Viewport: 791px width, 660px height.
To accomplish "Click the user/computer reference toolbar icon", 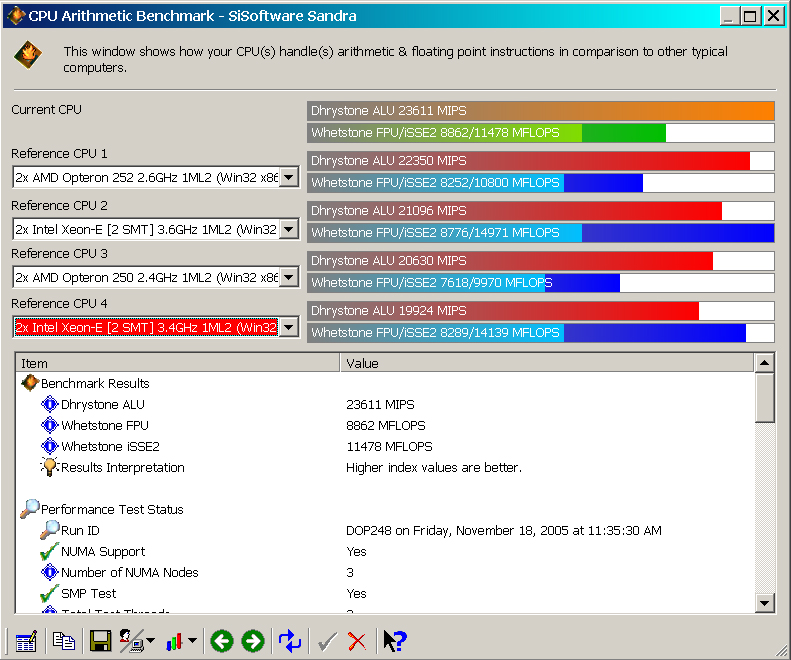I will point(132,641).
